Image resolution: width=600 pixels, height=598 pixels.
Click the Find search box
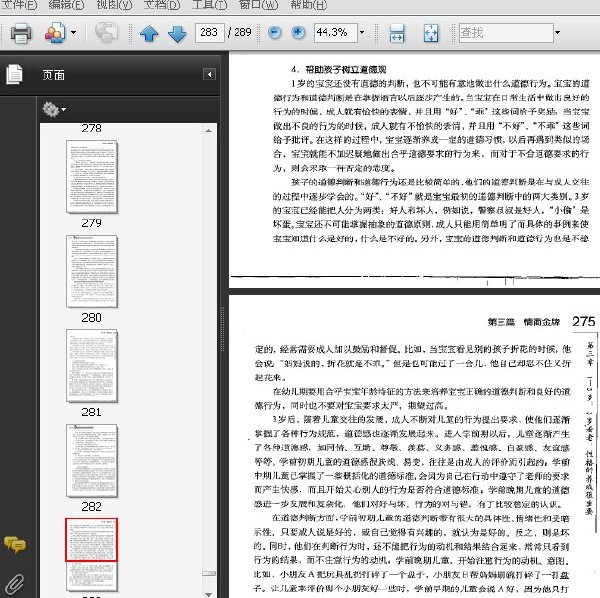click(x=506, y=33)
